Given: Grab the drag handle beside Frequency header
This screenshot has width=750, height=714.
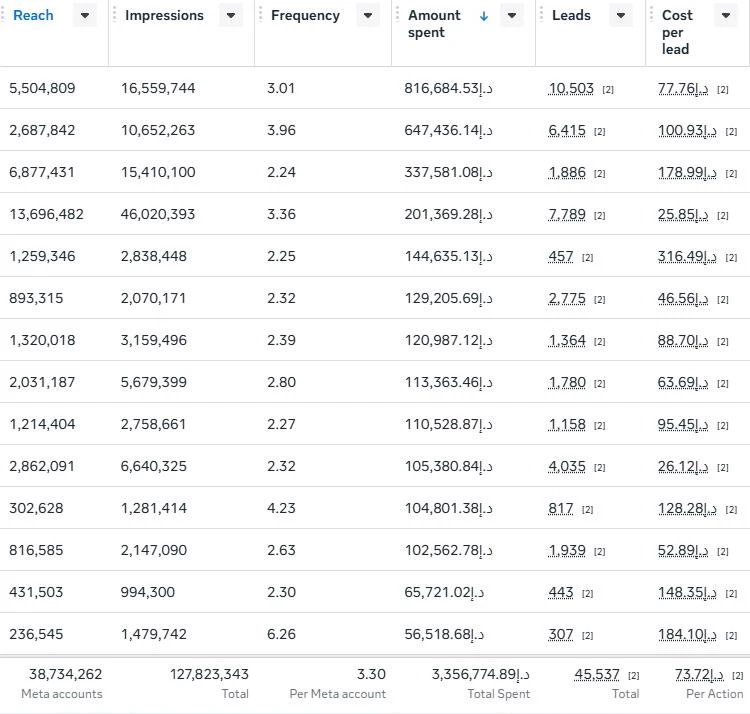Looking at the screenshot, I should click(260, 15).
